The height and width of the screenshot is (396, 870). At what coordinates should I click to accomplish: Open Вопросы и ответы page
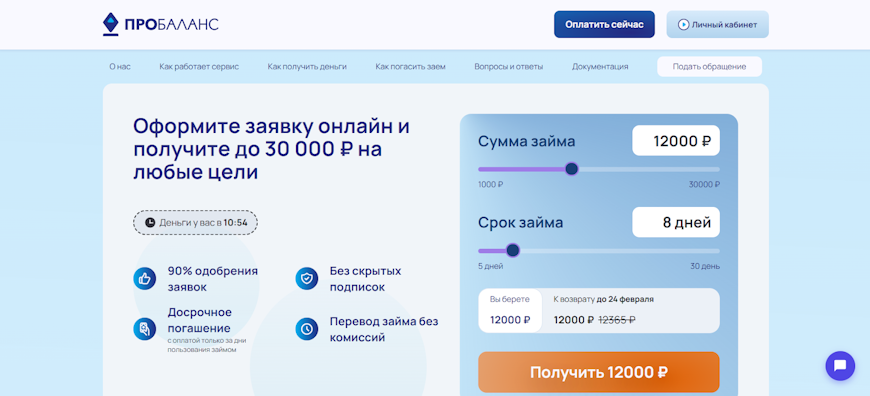pyautogui.click(x=509, y=67)
